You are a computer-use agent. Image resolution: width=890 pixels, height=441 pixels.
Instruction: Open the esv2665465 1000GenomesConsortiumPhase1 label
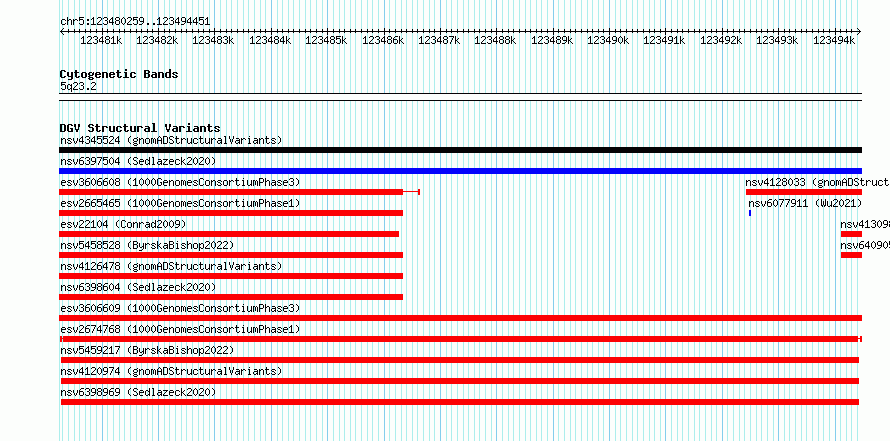click(x=180, y=203)
